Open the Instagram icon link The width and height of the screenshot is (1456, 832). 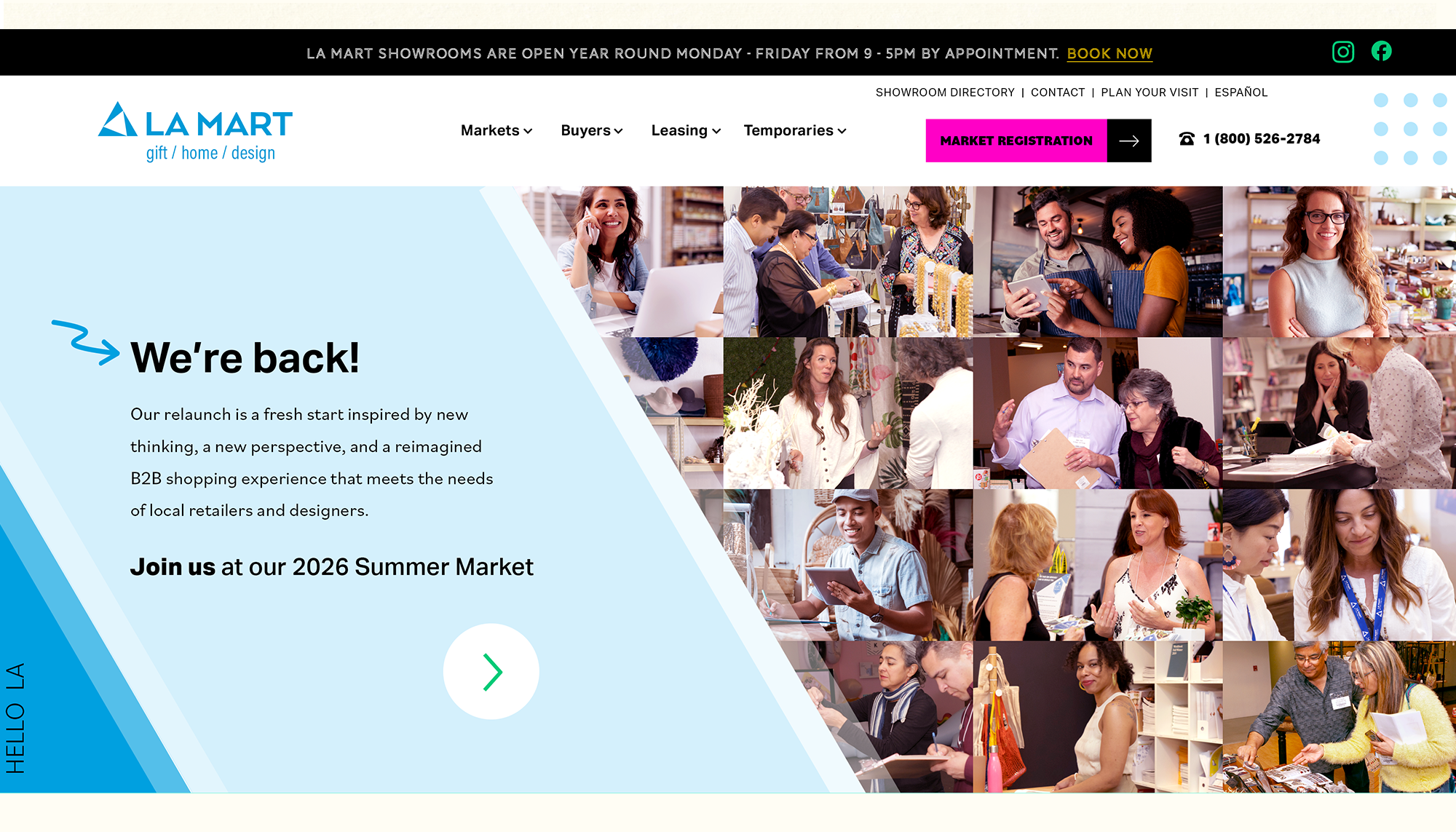click(1343, 52)
